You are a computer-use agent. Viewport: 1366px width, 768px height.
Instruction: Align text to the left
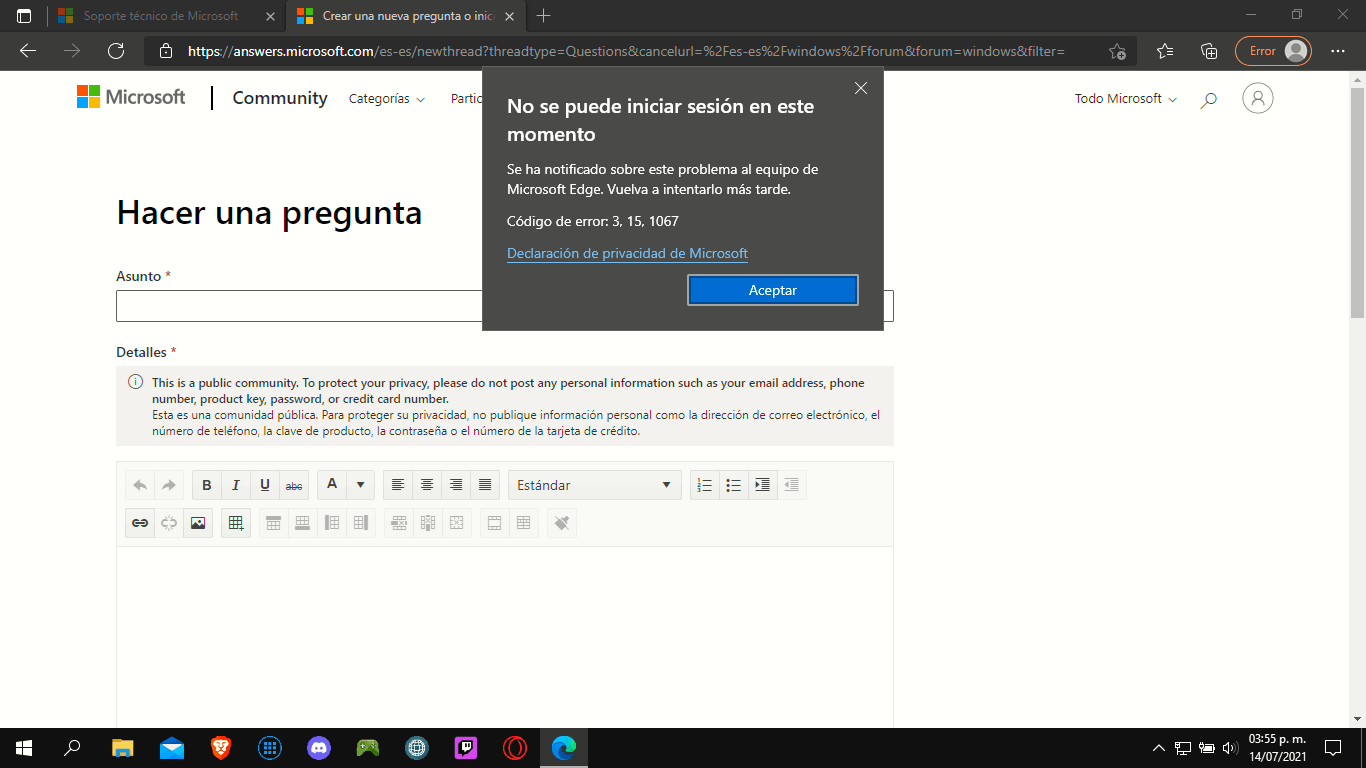(398, 485)
